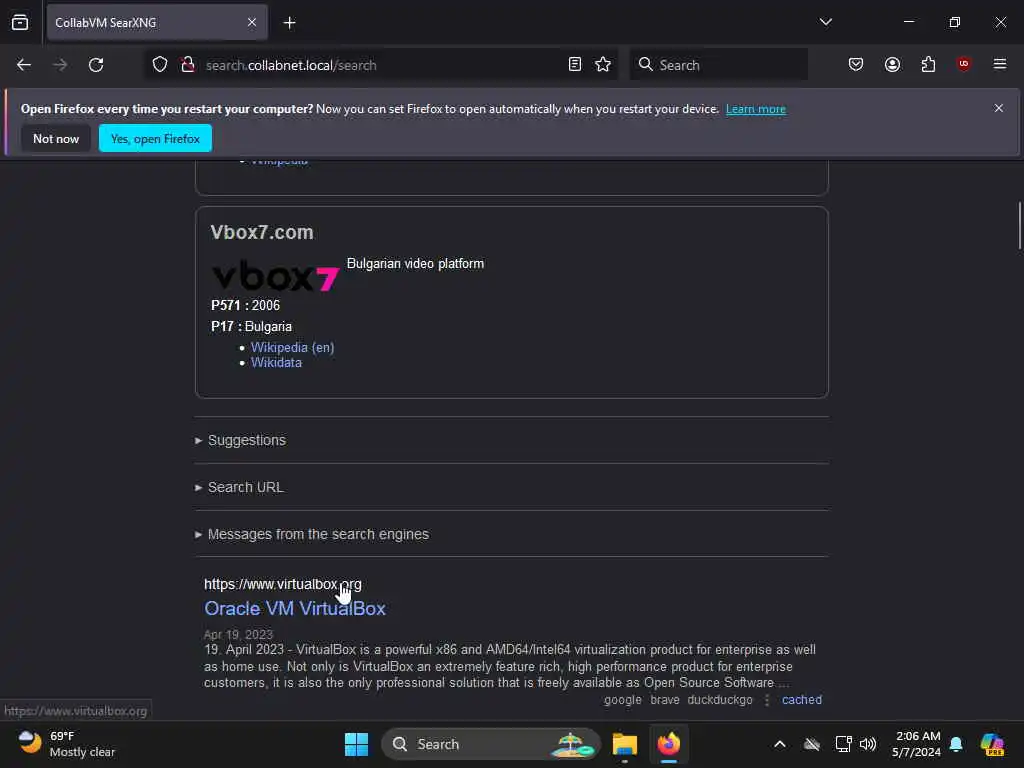Open Firefox account icon
This screenshot has width=1024, height=768.
tap(892, 65)
